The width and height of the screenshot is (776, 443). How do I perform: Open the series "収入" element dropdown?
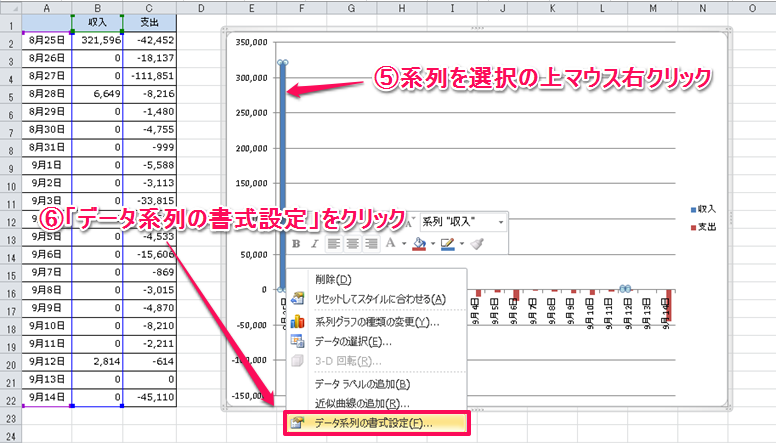[501, 220]
